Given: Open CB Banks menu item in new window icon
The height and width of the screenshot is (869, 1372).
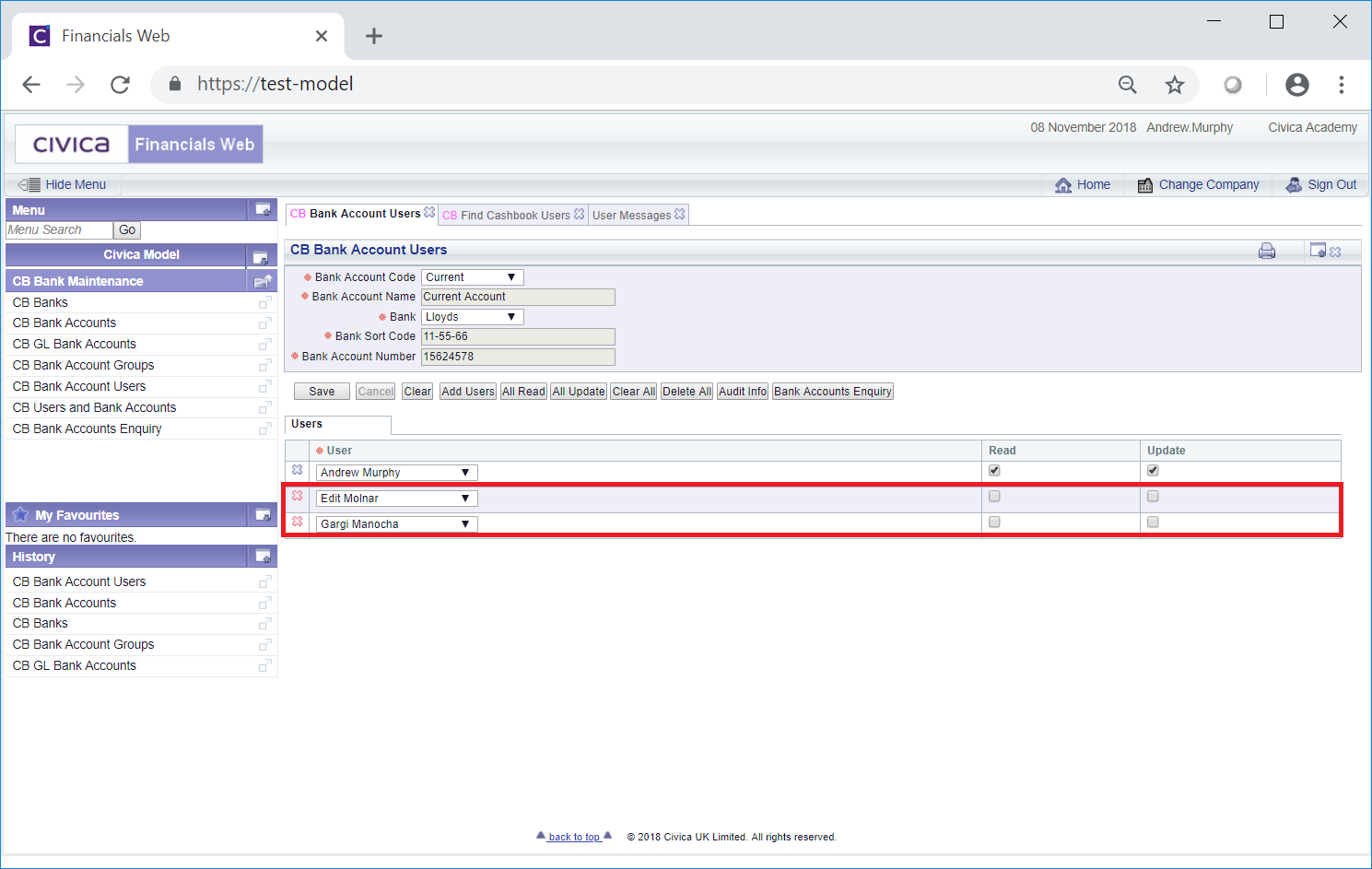Looking at the screenshot, I should (x=264, y=302).
